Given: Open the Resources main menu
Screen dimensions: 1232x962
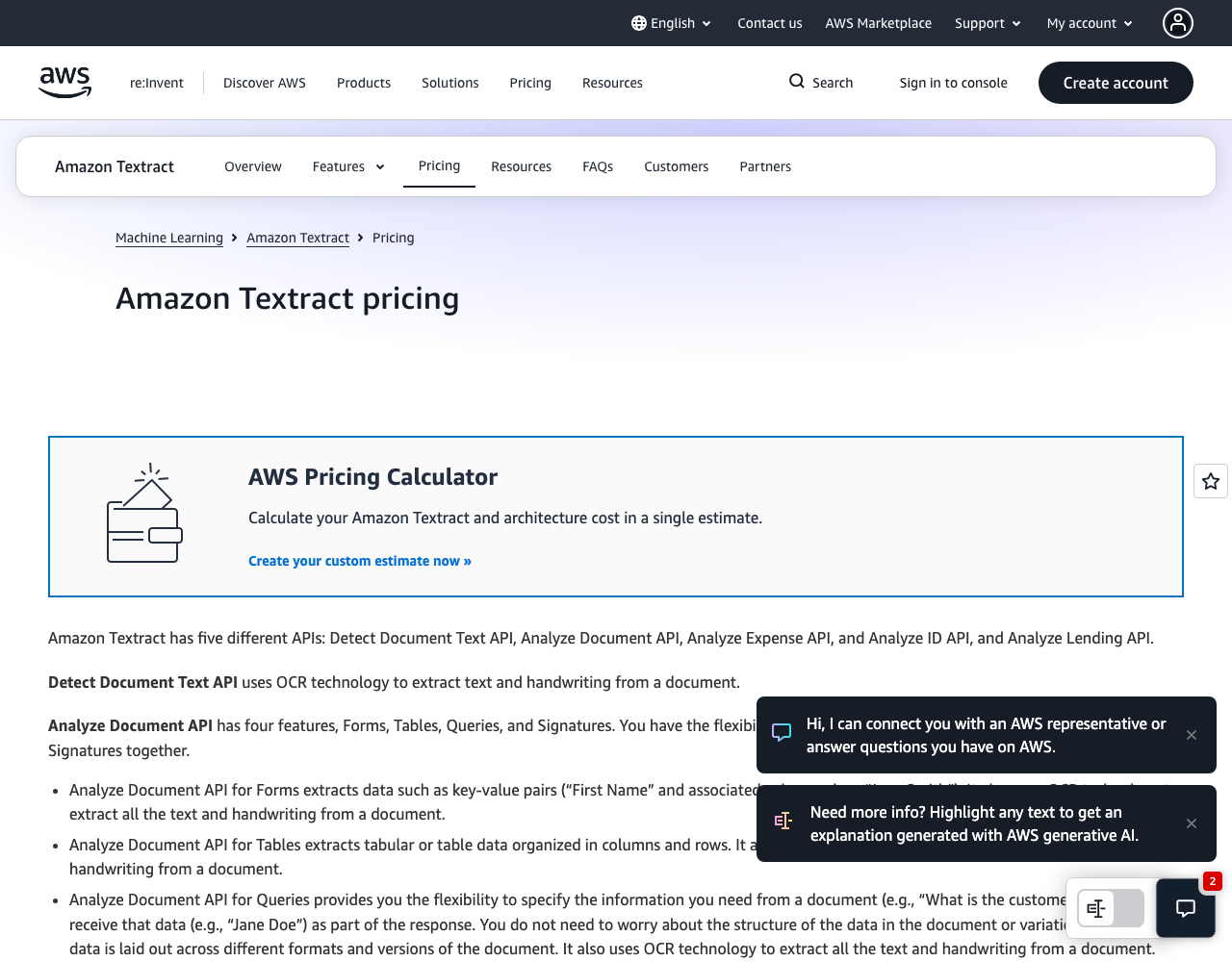Looking at the screenshot, I should pyautogui.click(x=612, y=83).
